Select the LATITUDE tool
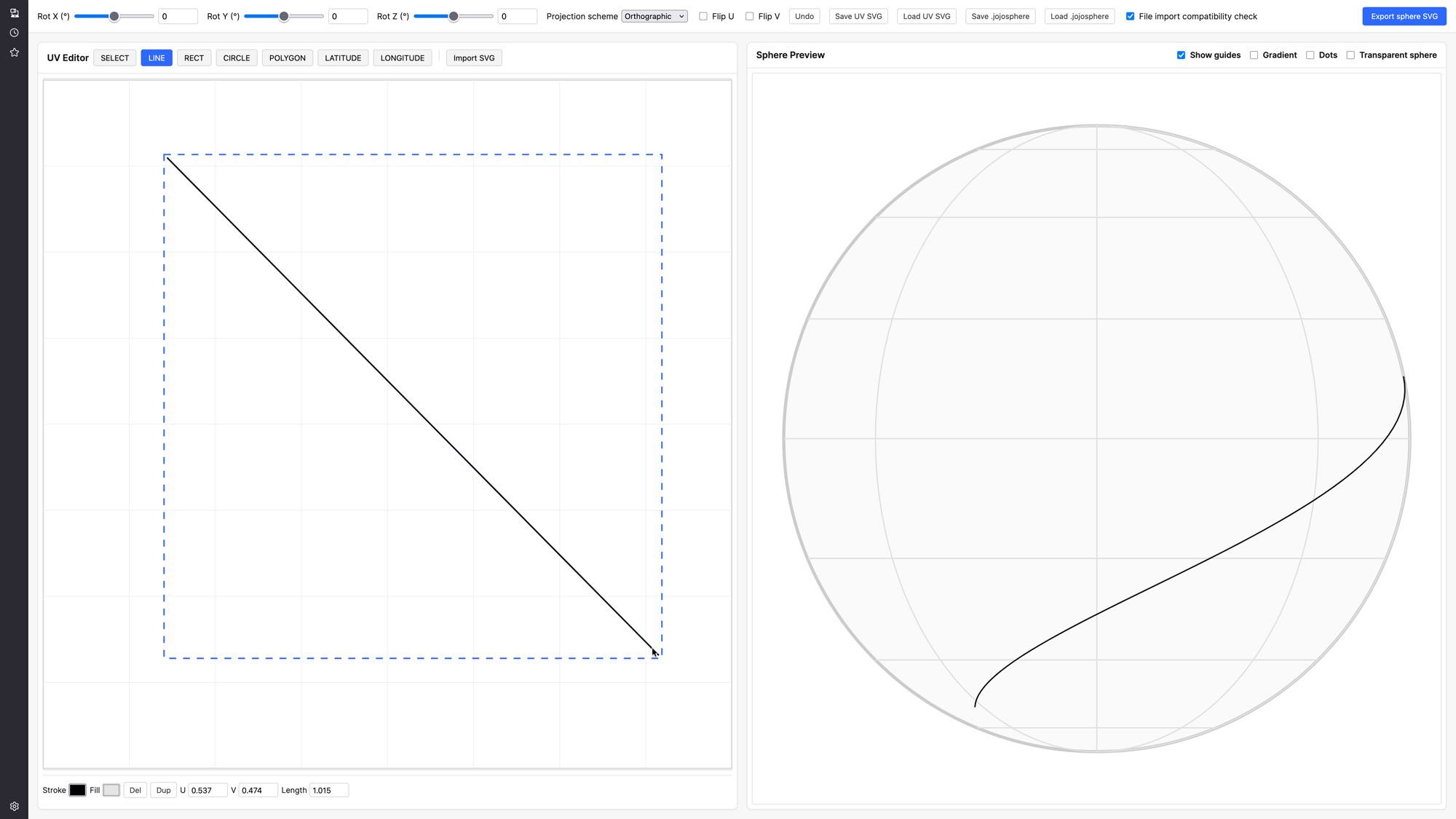 [x=343, y=58]
